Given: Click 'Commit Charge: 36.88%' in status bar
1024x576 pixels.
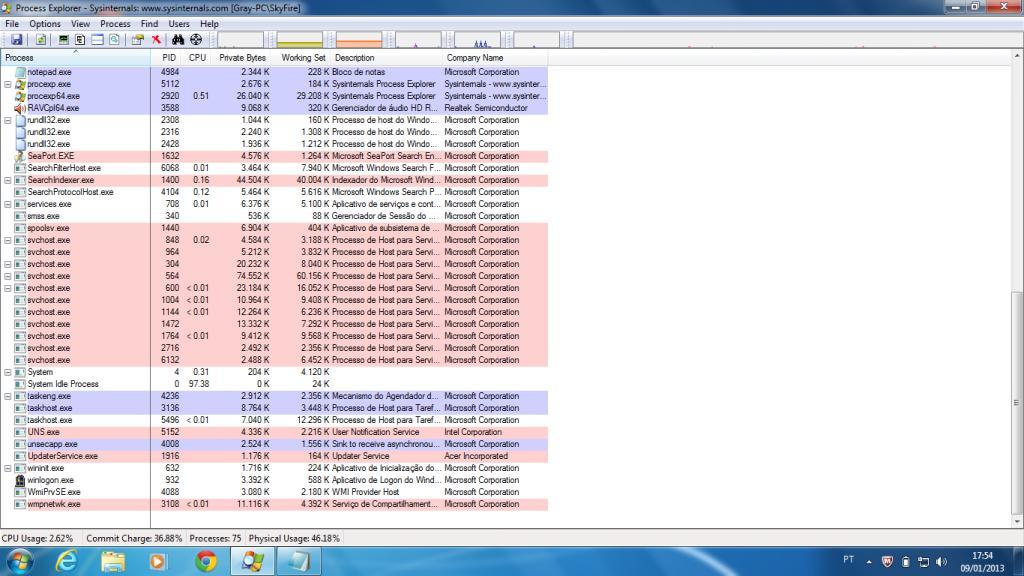Looking at the screenshot, I should (x=135, y=539).
